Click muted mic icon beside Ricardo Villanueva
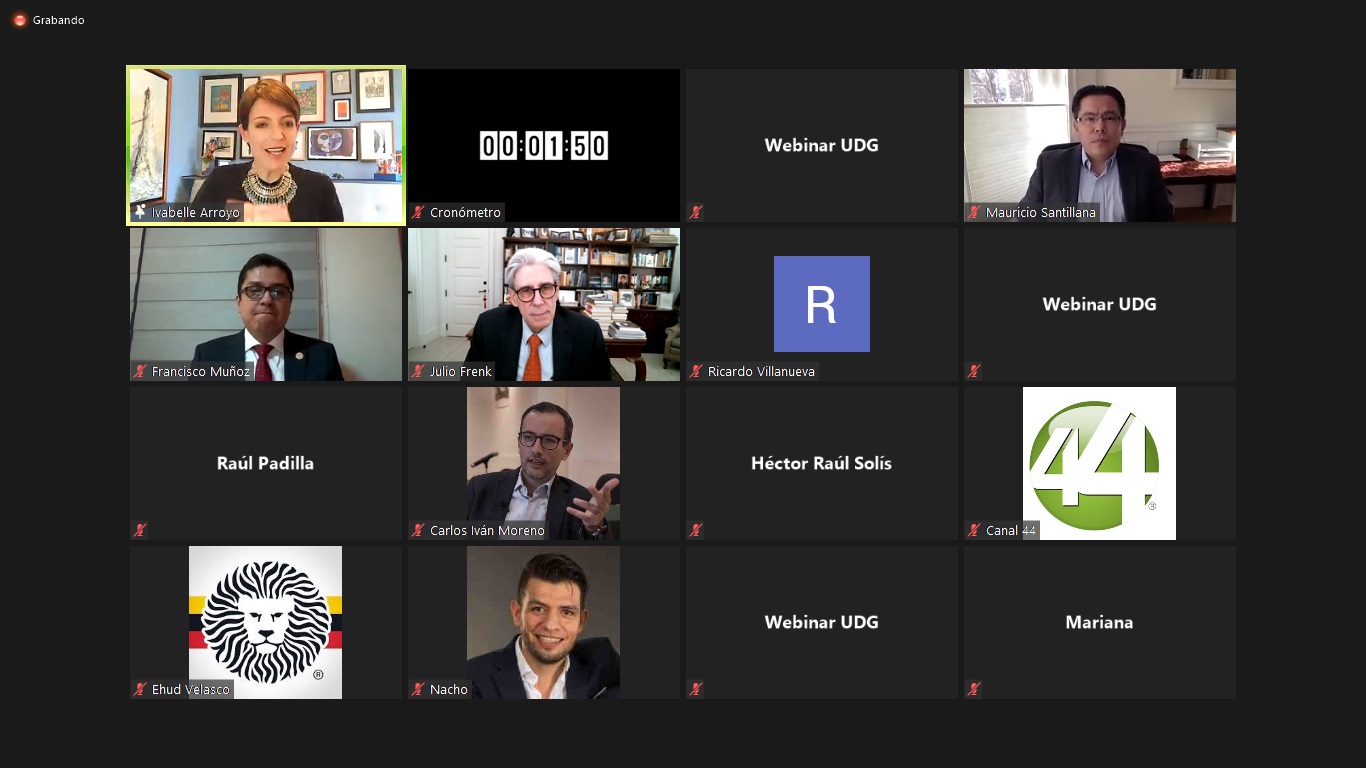Image resolution: width=1366 pixels, height=768 pixels. pos(696,371)
